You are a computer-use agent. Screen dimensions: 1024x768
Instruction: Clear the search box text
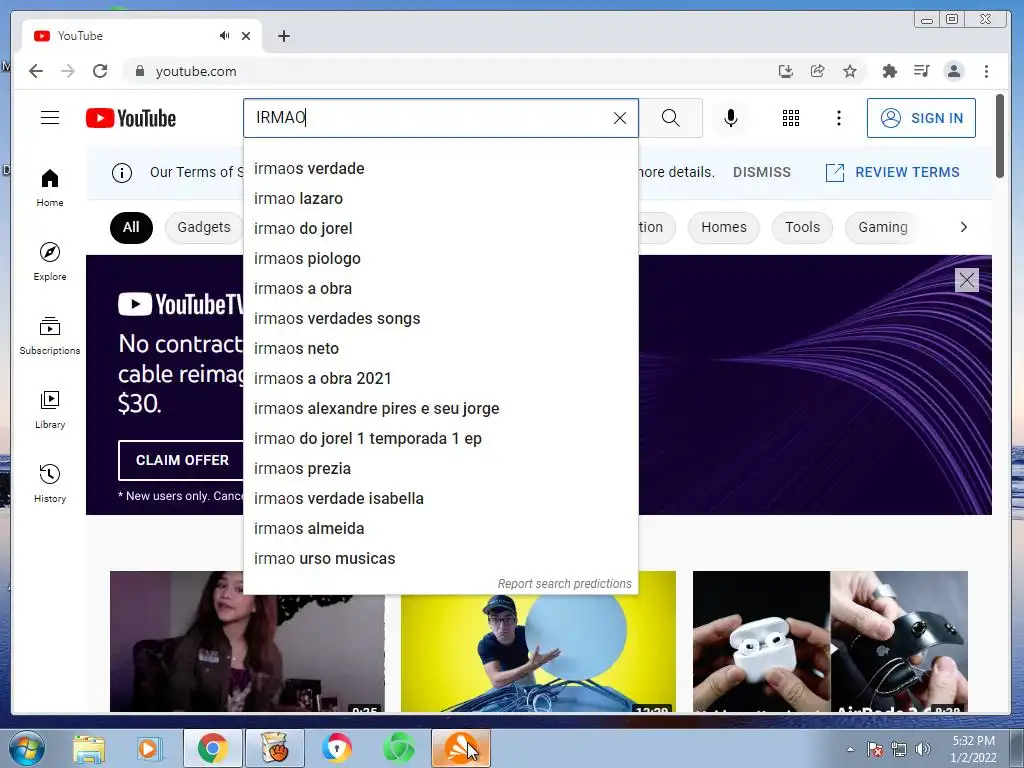pyautogui.click(x=620, y=118)
